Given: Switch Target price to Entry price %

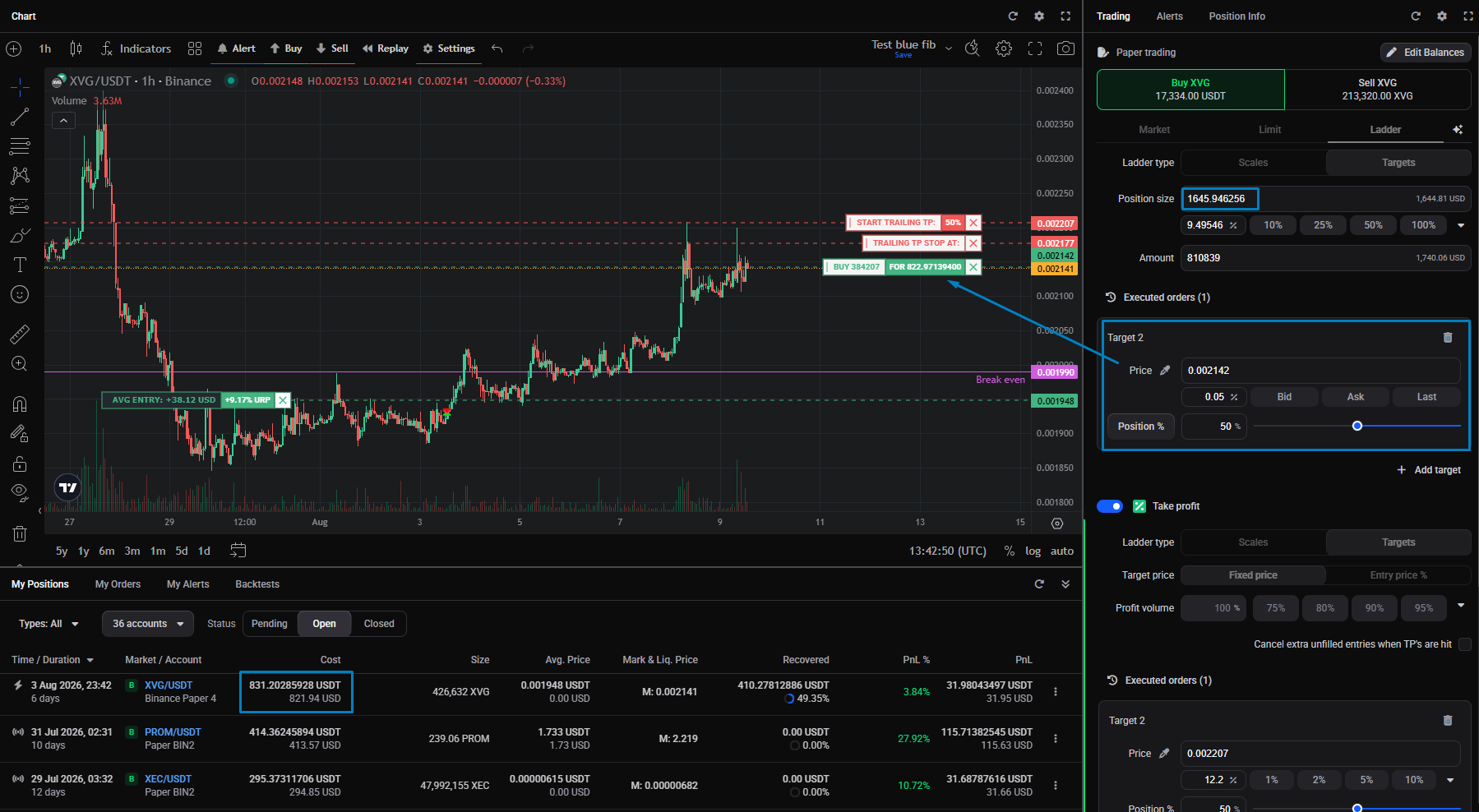Looking at the screenshot, I should tap(1398, 575).
